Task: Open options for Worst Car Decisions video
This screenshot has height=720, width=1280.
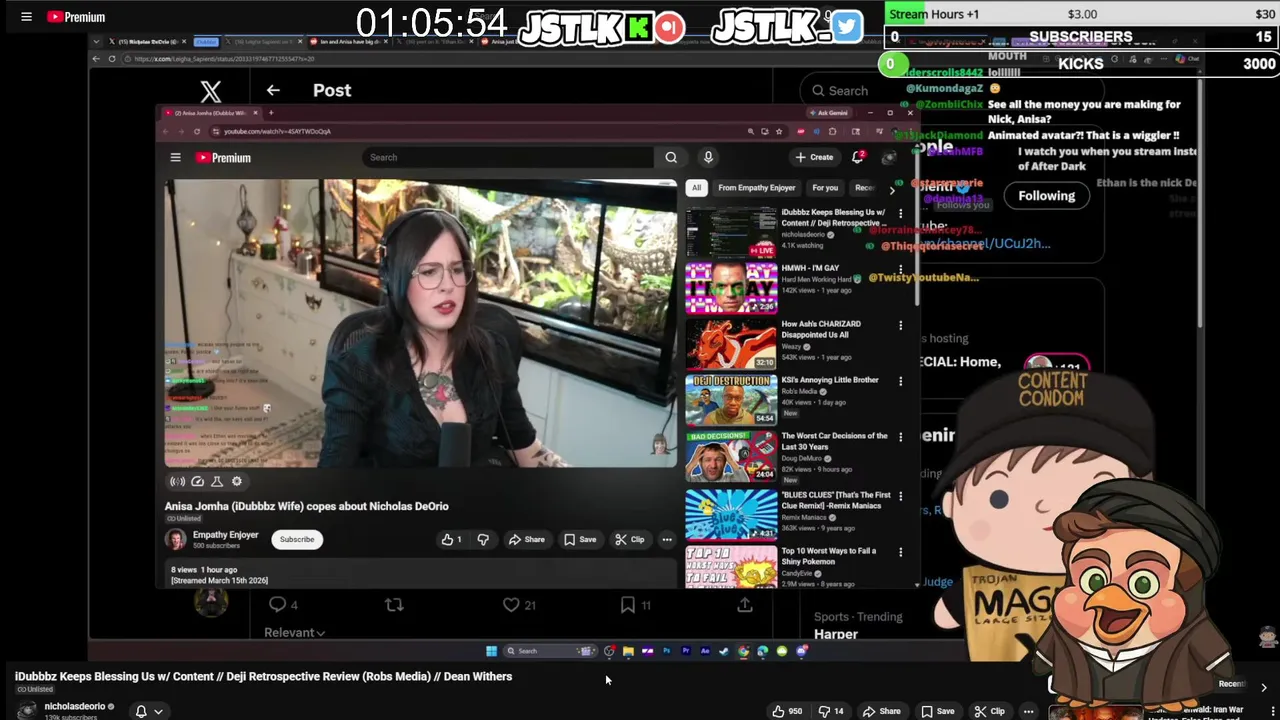Action: coord(900,437)
